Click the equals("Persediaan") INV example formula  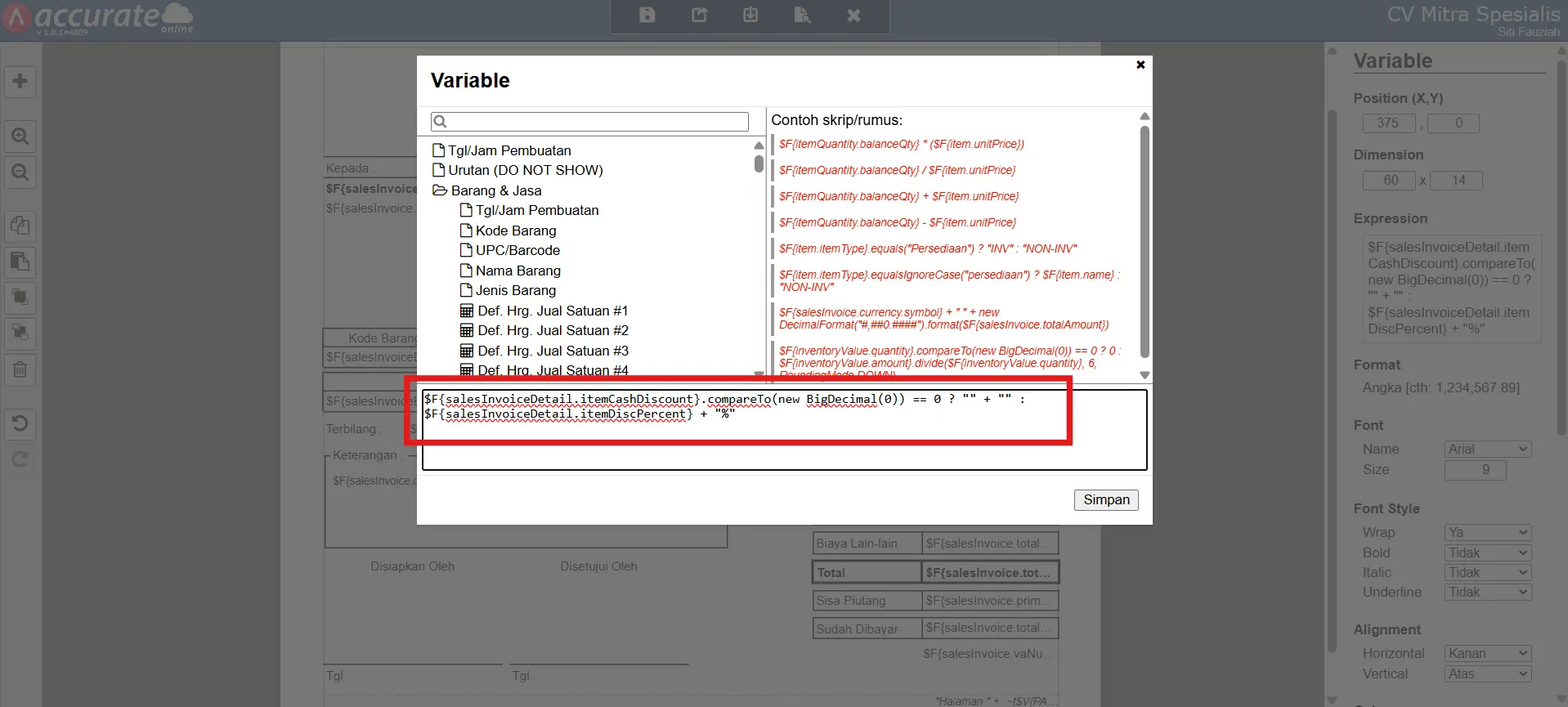coord(928,248)
